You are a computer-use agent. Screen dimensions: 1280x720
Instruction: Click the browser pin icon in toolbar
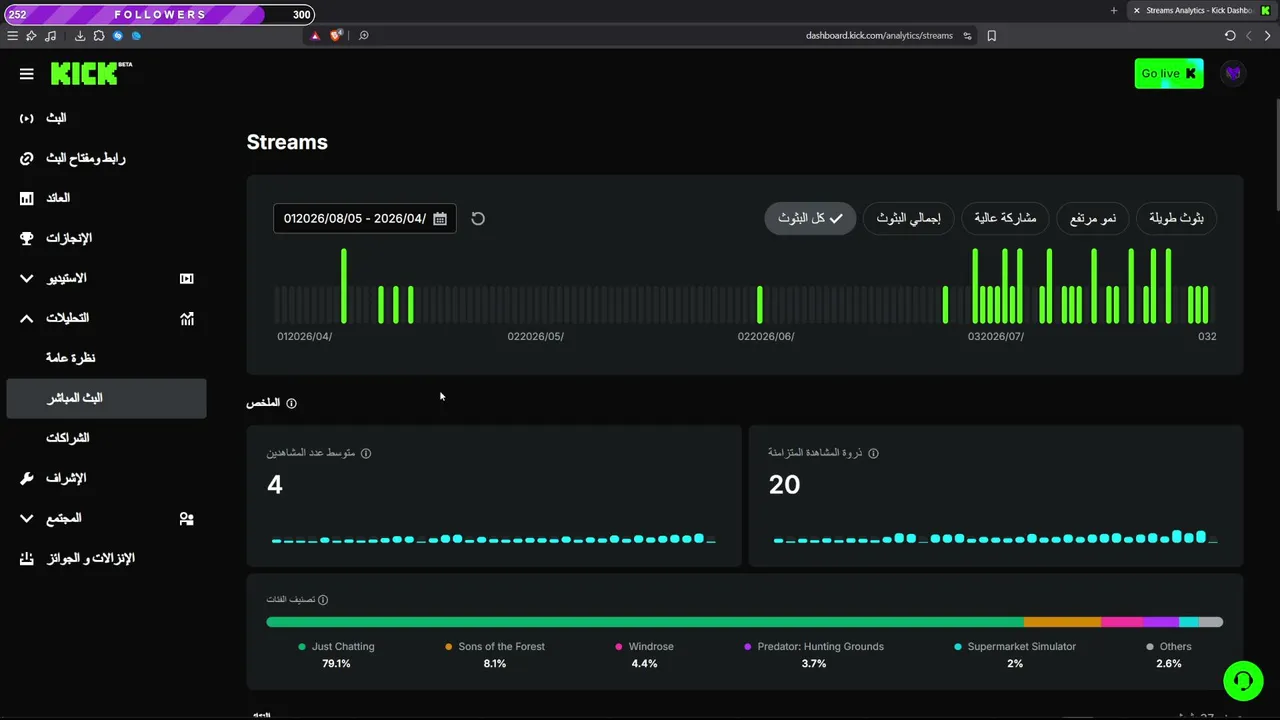click(x=31, y=35)
